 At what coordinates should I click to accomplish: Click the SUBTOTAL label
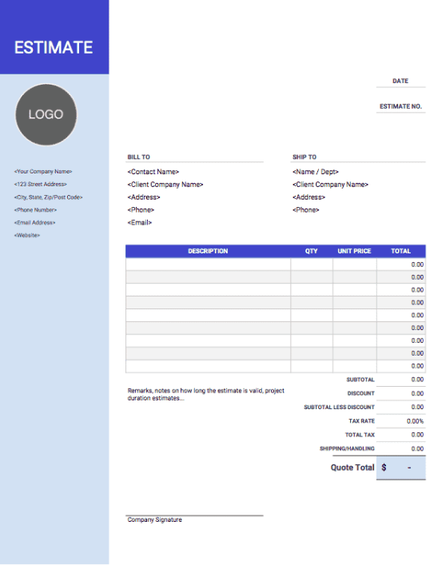tap(360, 380)
